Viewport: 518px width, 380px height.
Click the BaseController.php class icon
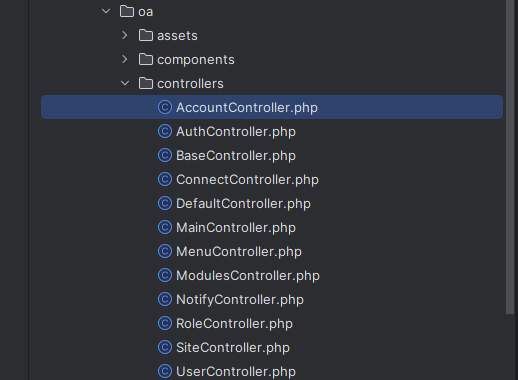[x=165, y=155]
